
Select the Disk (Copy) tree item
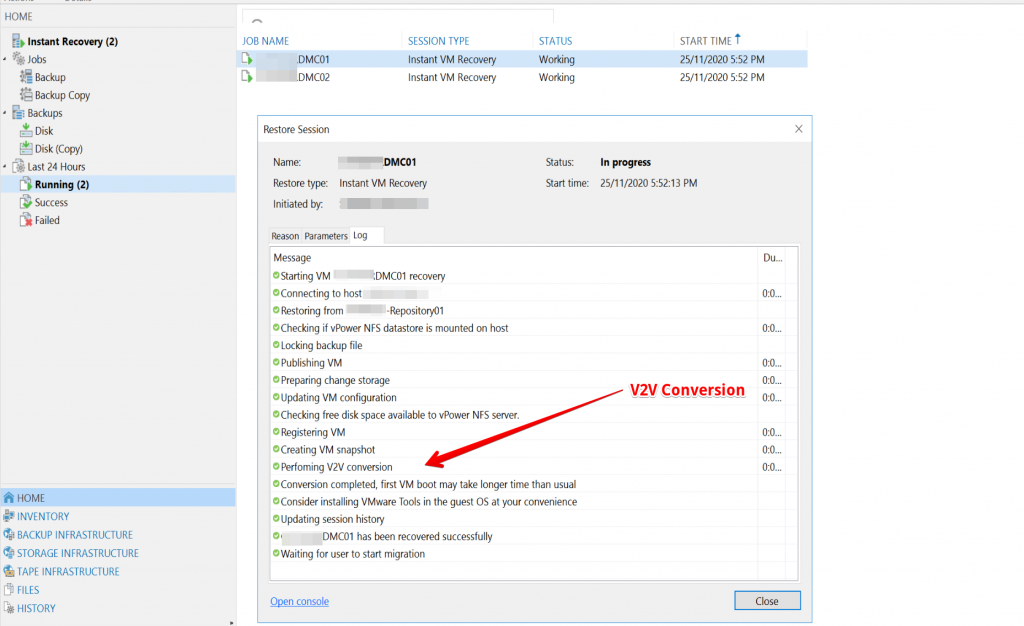pos(59,148)
